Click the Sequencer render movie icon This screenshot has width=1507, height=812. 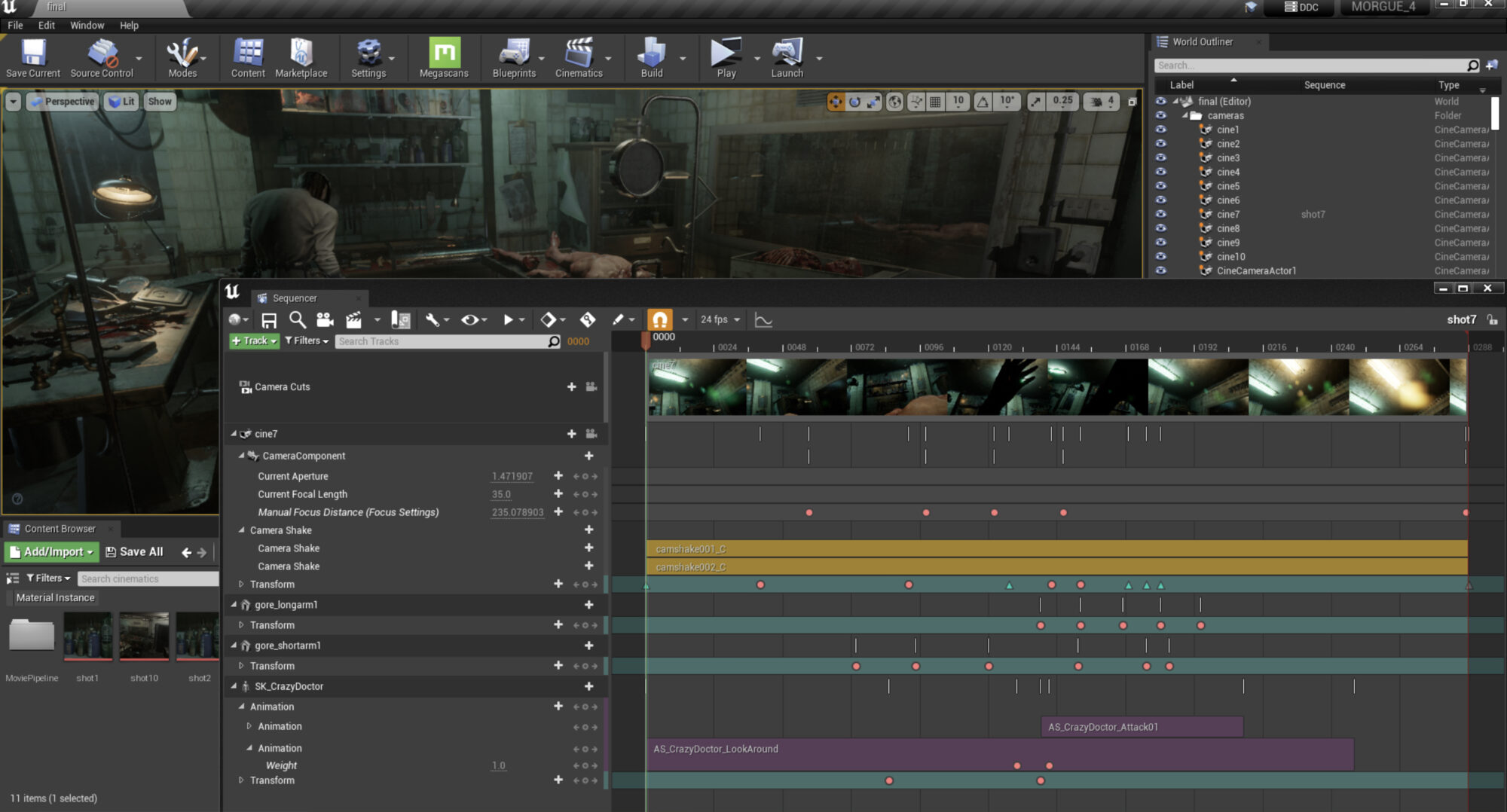coord(353,320)
